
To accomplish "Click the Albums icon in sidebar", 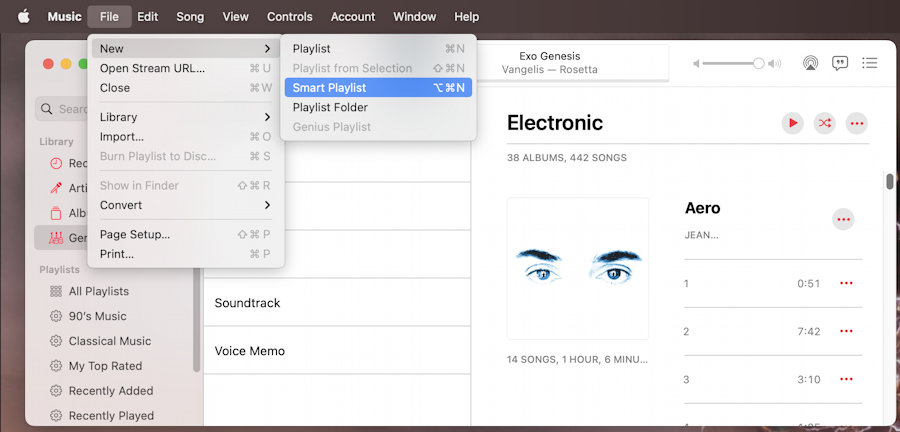I will [x=56, y=213].
